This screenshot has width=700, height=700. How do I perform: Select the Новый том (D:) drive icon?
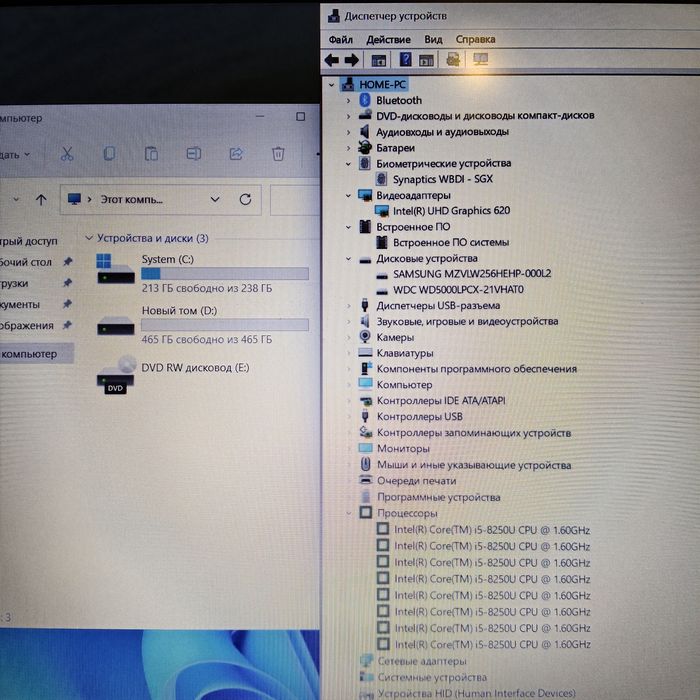tap(116, 325)
